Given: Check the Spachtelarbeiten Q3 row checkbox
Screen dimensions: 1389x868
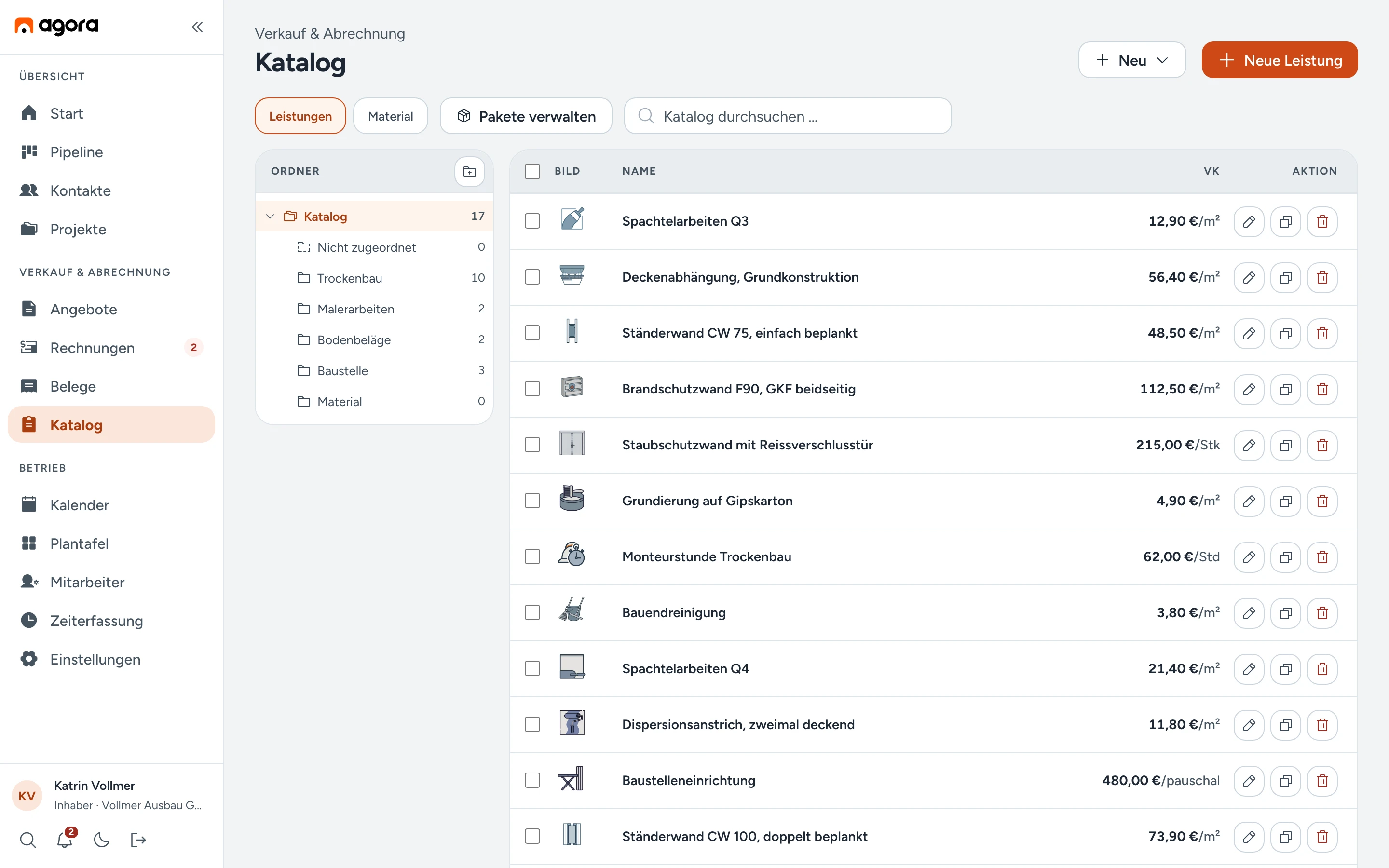Looking at the screenshot, I should [532, 221].
